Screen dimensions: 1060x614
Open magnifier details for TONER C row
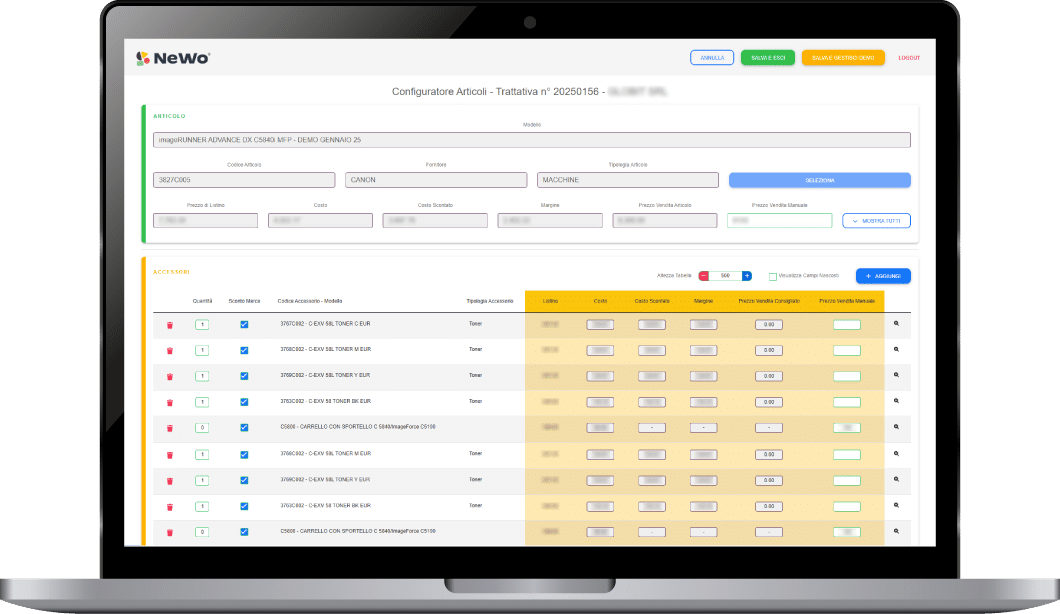pos(896,323)
